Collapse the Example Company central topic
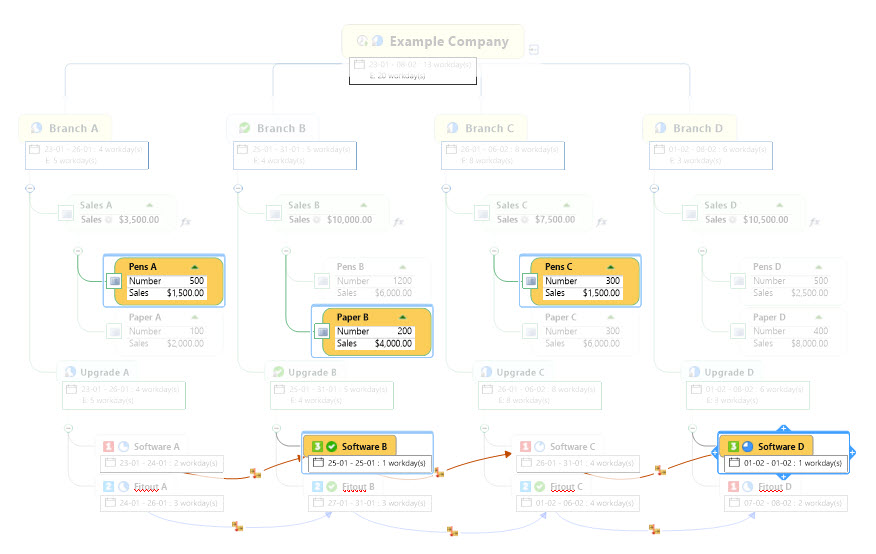876x554 pixels. coord(535,49)
